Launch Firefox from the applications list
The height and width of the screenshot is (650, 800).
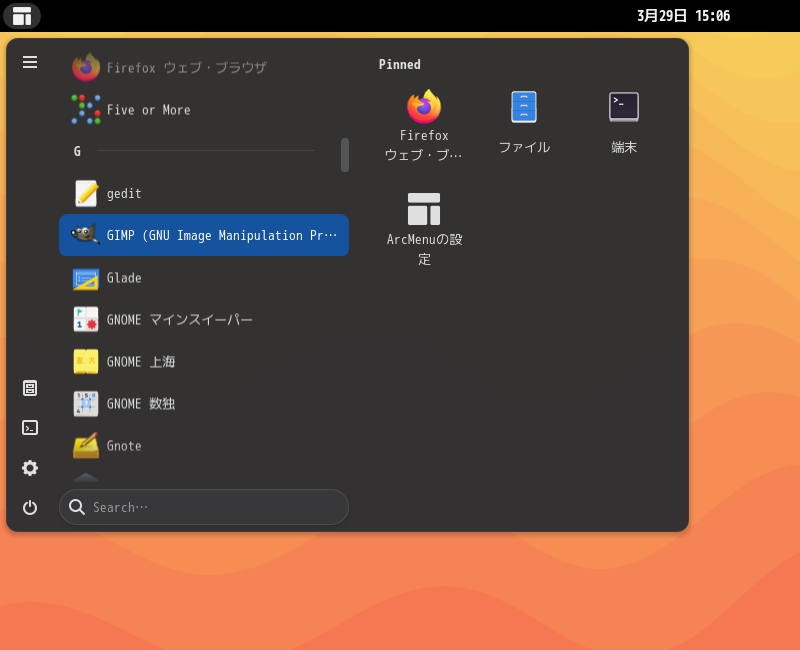point(204,67)
